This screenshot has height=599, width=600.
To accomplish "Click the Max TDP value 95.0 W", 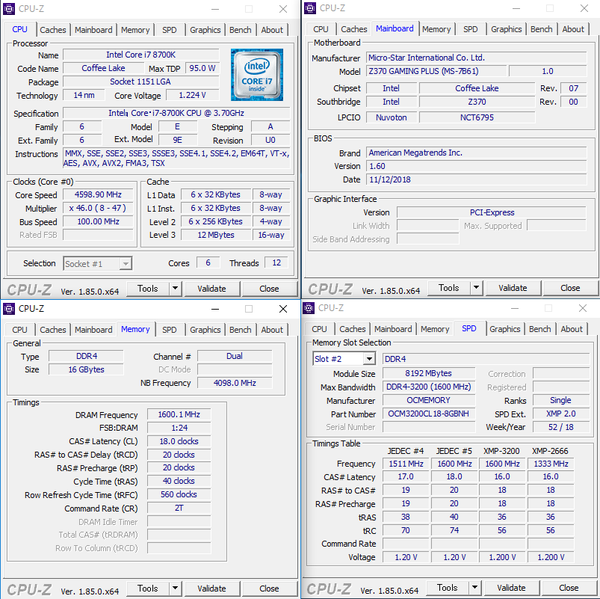I will 202,68.
